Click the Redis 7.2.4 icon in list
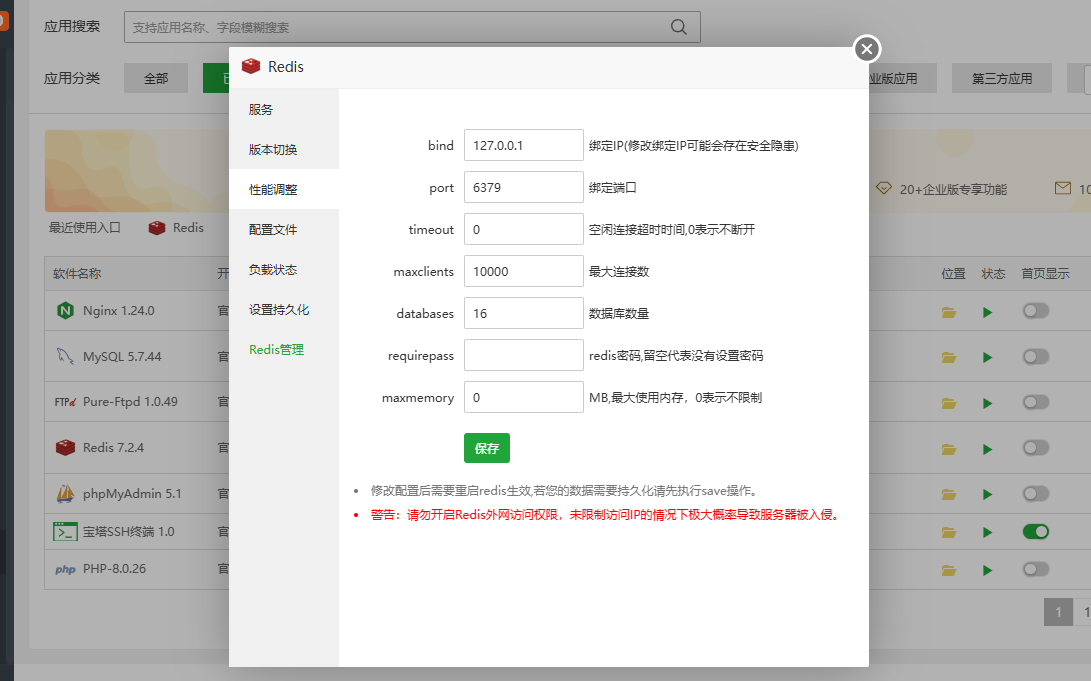Image resolution: width=1091 pixels, height=681 pixels. click(x=65, y=447)
